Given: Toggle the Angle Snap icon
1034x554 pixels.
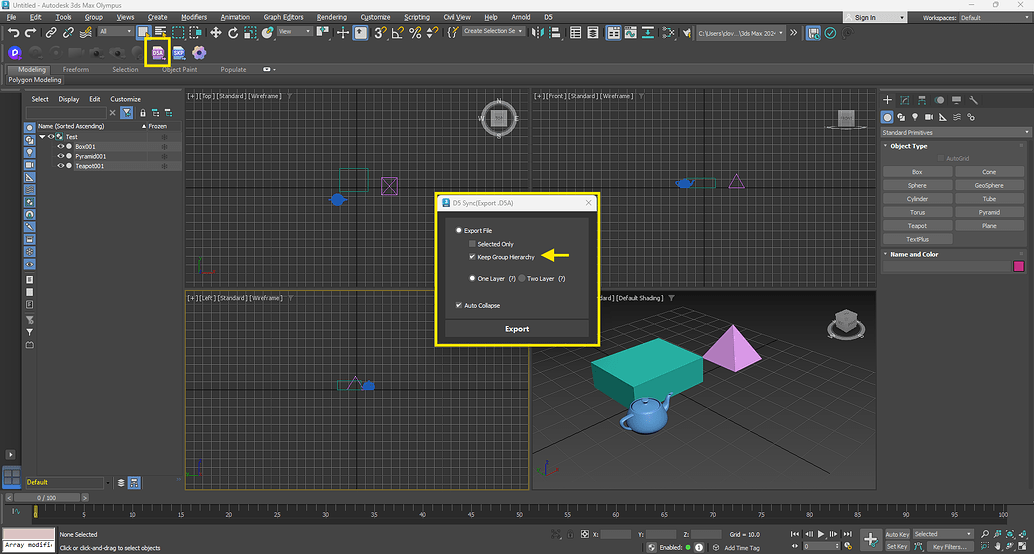Looking at the screenshot, I should [398, 32].
